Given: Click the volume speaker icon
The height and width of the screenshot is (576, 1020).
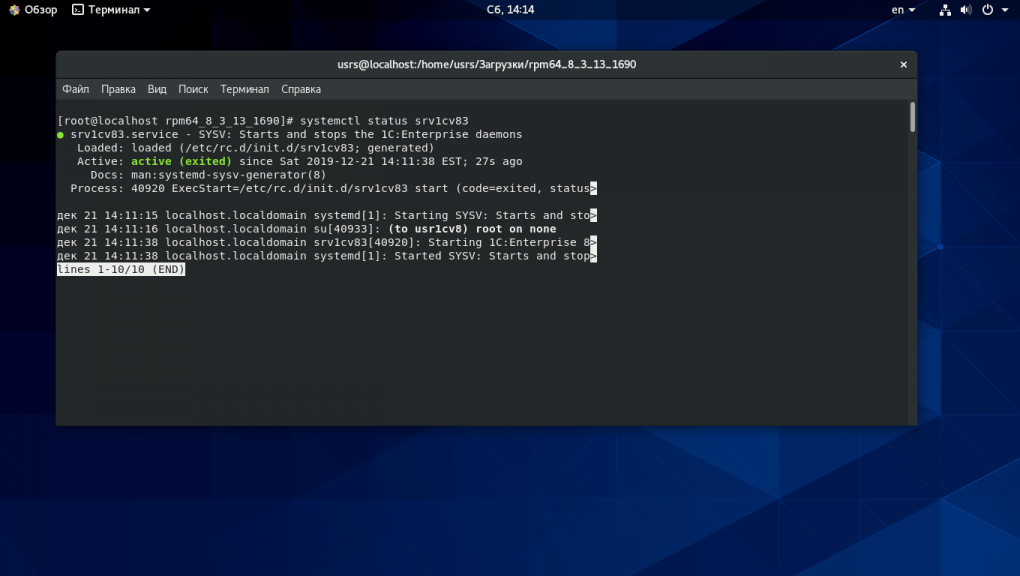Looking at the screenshot, I should (966, 10).
